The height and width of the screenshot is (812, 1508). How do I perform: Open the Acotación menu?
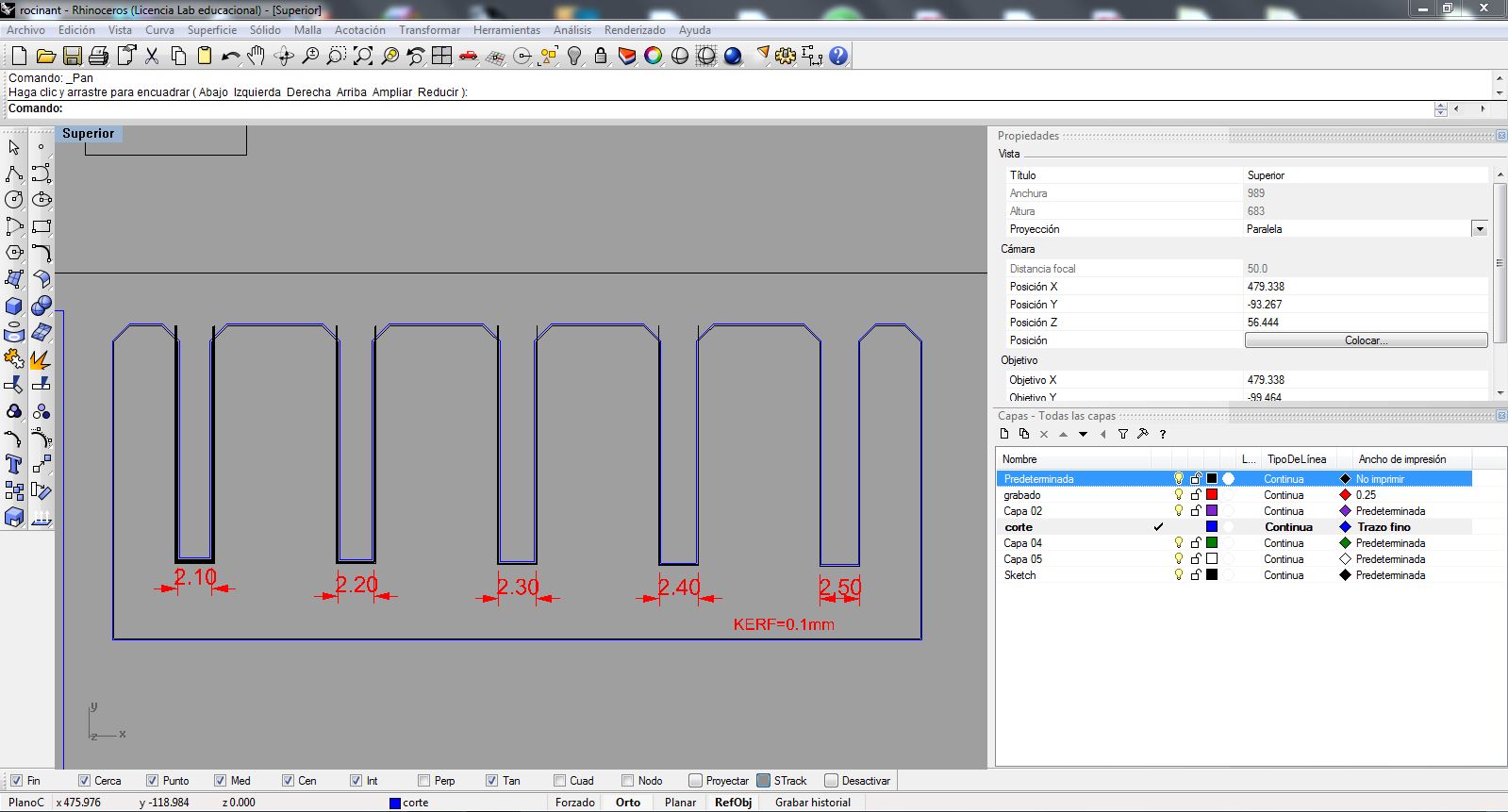tap(360, 30)
